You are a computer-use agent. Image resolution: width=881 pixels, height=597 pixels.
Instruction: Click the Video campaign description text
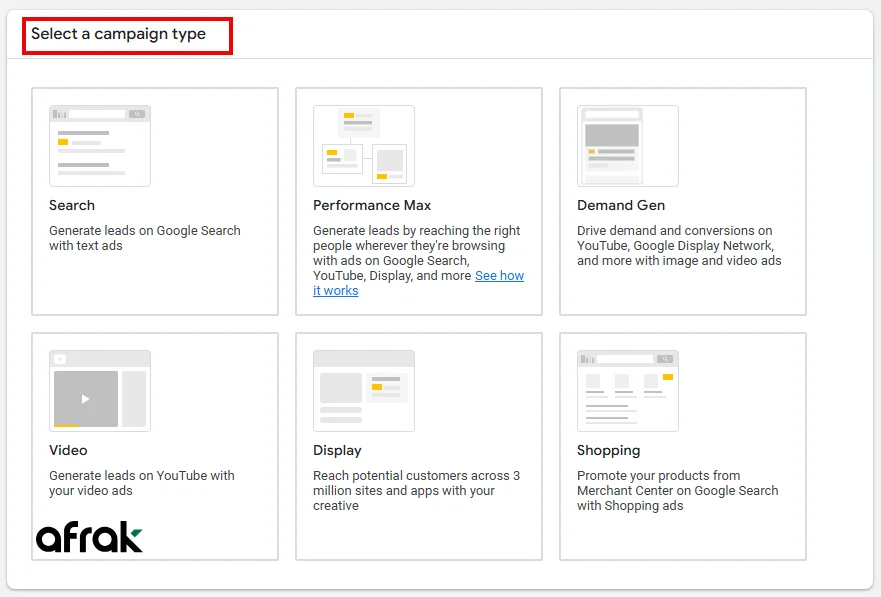tap(141, 483)
